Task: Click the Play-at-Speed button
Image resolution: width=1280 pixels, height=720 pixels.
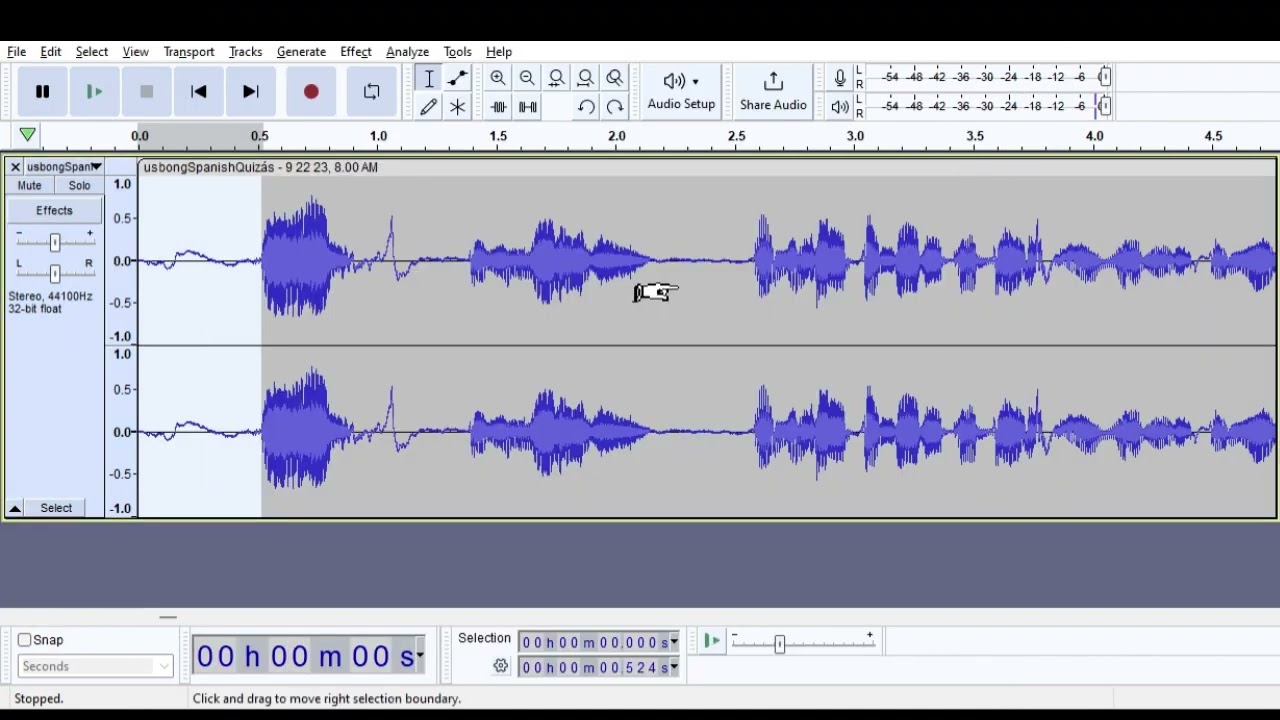Action: 711,641
